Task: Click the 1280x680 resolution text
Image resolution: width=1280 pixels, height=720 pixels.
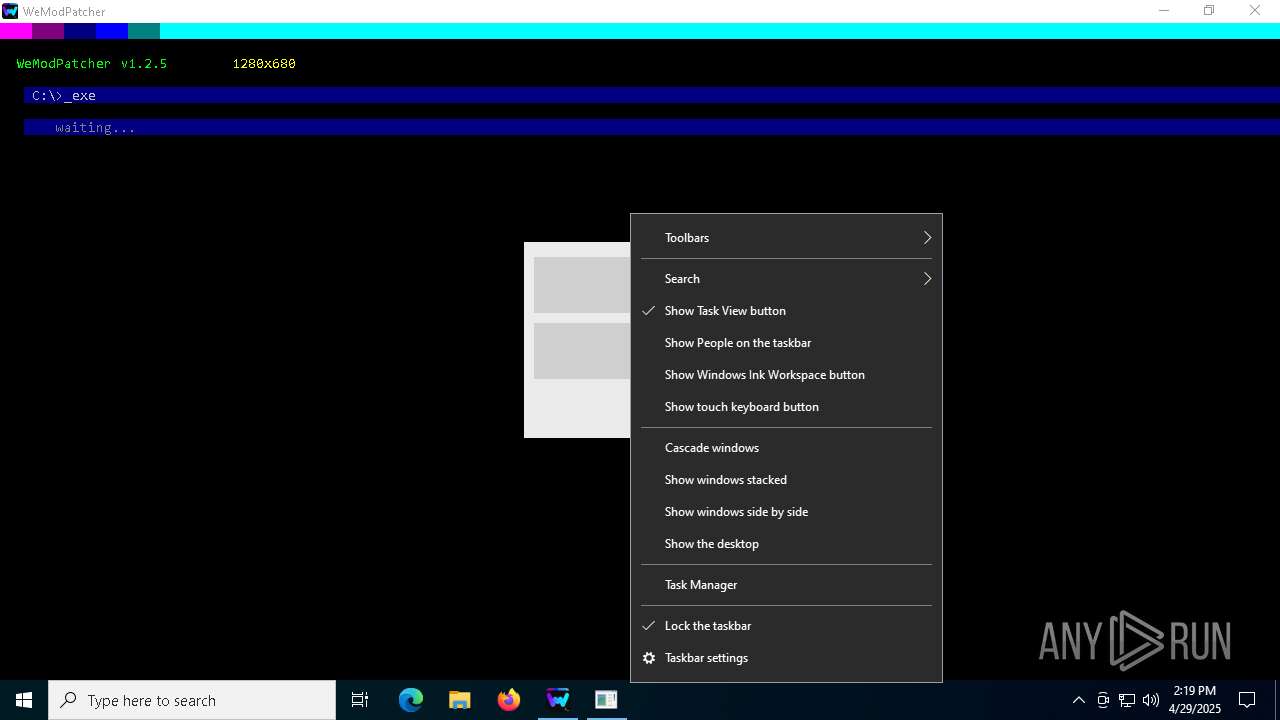Action: point(264,63)
